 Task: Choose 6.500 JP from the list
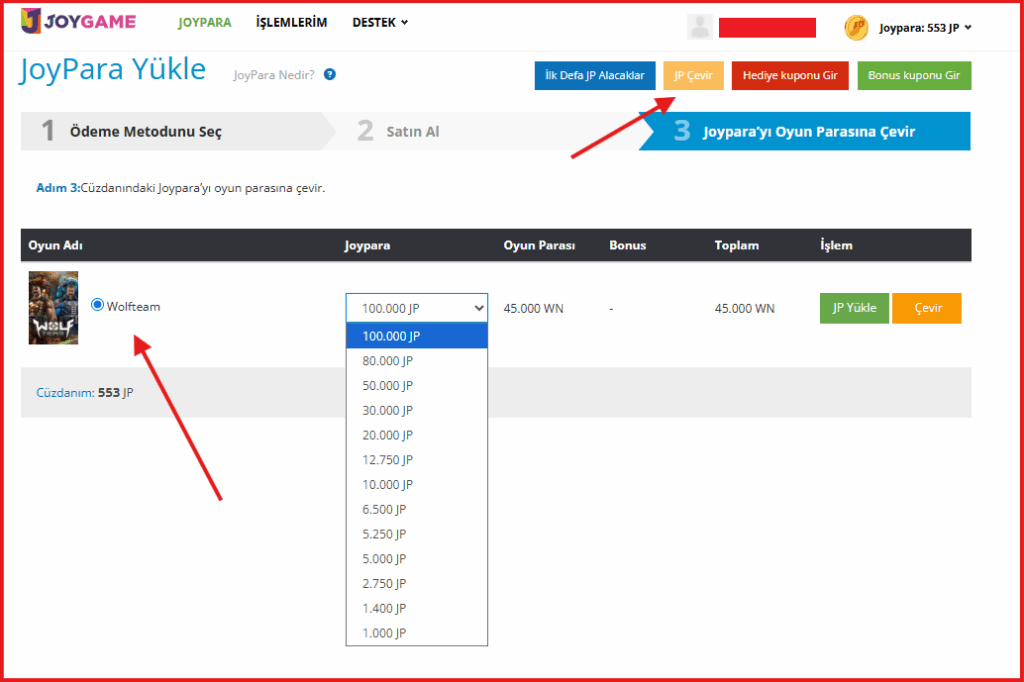(417, 510)
